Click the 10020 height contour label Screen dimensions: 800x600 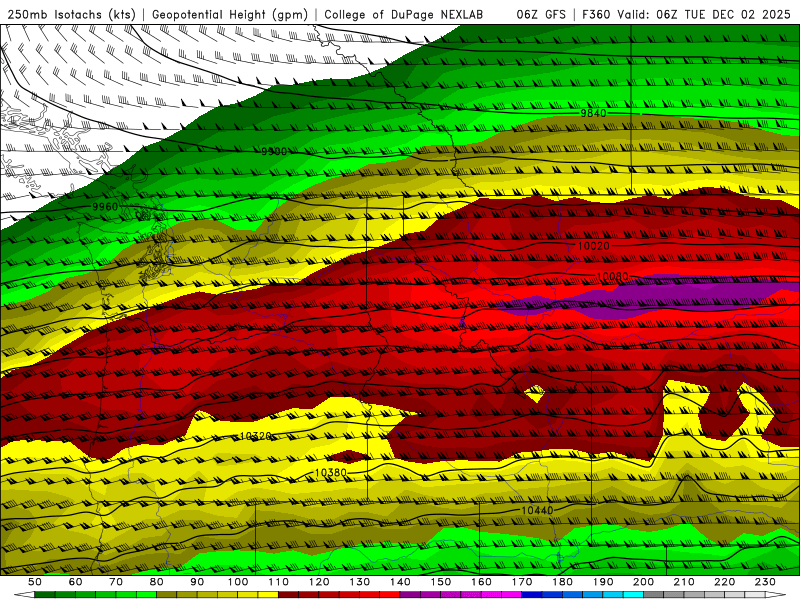(593, 246)
